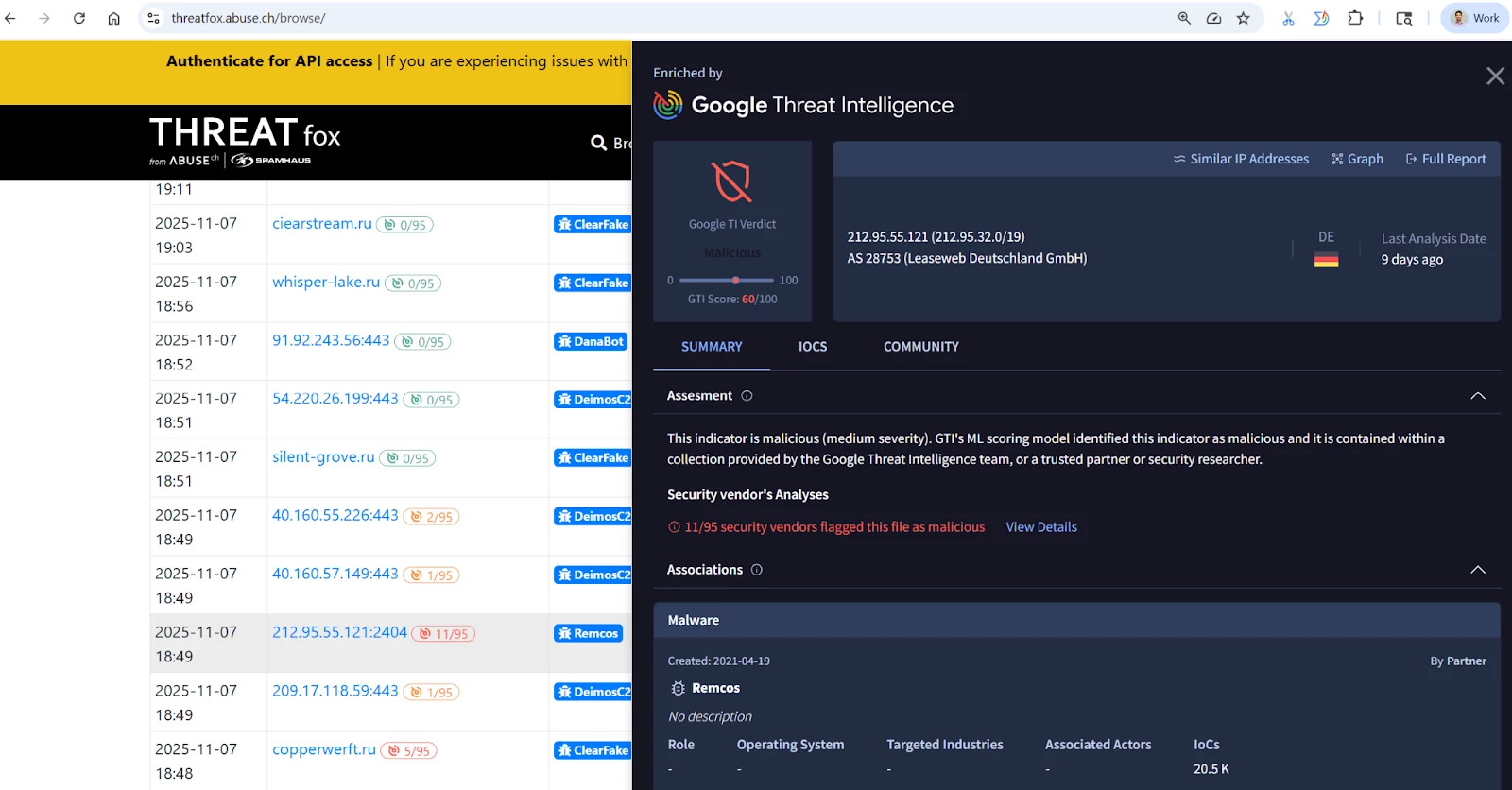1512x790 pixels.
Task: Click the GTI Score slider
Action: point(726,281)
